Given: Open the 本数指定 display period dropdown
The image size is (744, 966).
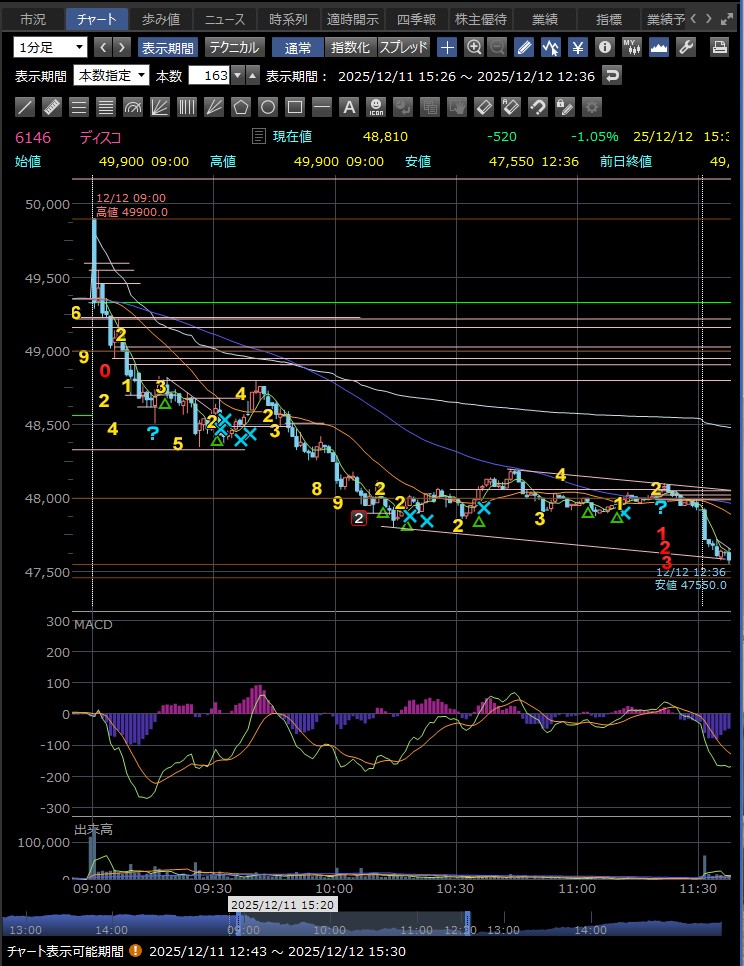Looking at the screenshot, I should coord(111,76).
